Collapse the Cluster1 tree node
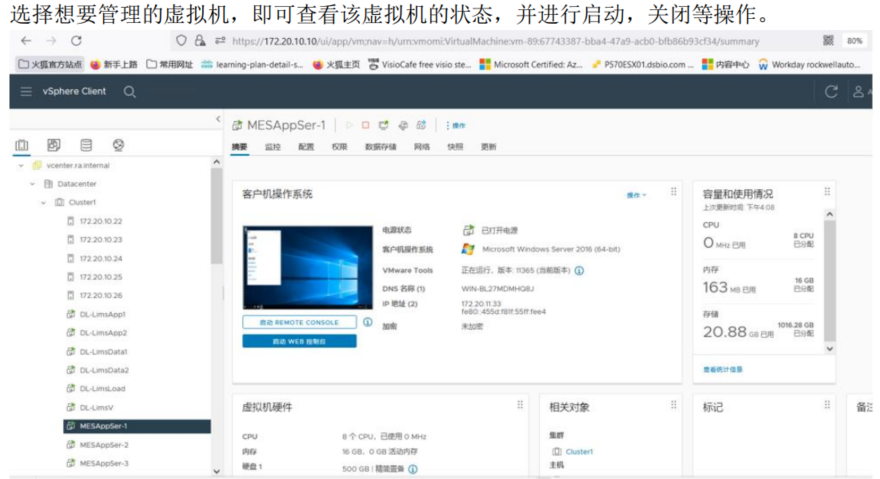Viewport: 880px width, 479px height. (44, 202)
